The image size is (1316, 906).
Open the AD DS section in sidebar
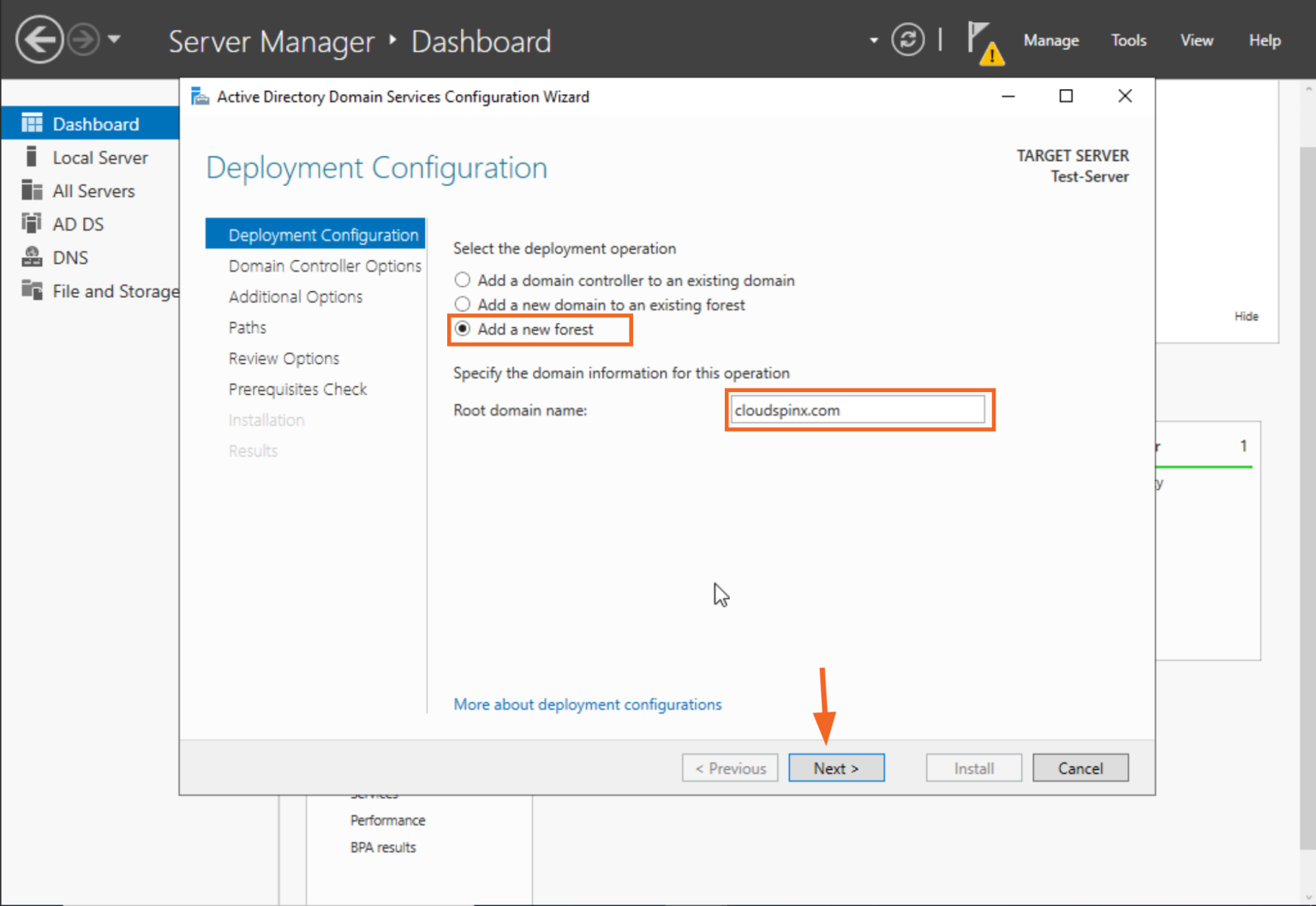77,224
